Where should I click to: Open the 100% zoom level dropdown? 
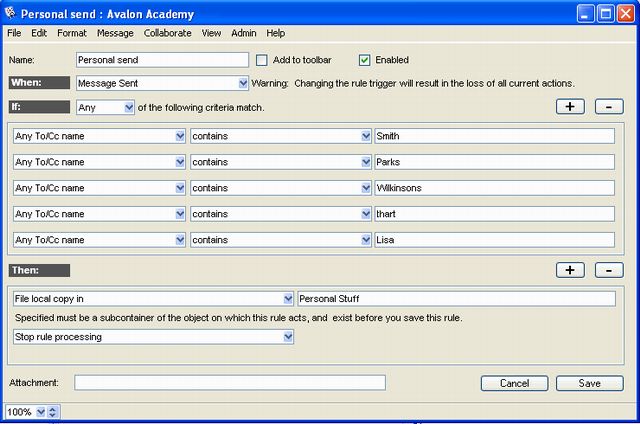coord(40,412)
